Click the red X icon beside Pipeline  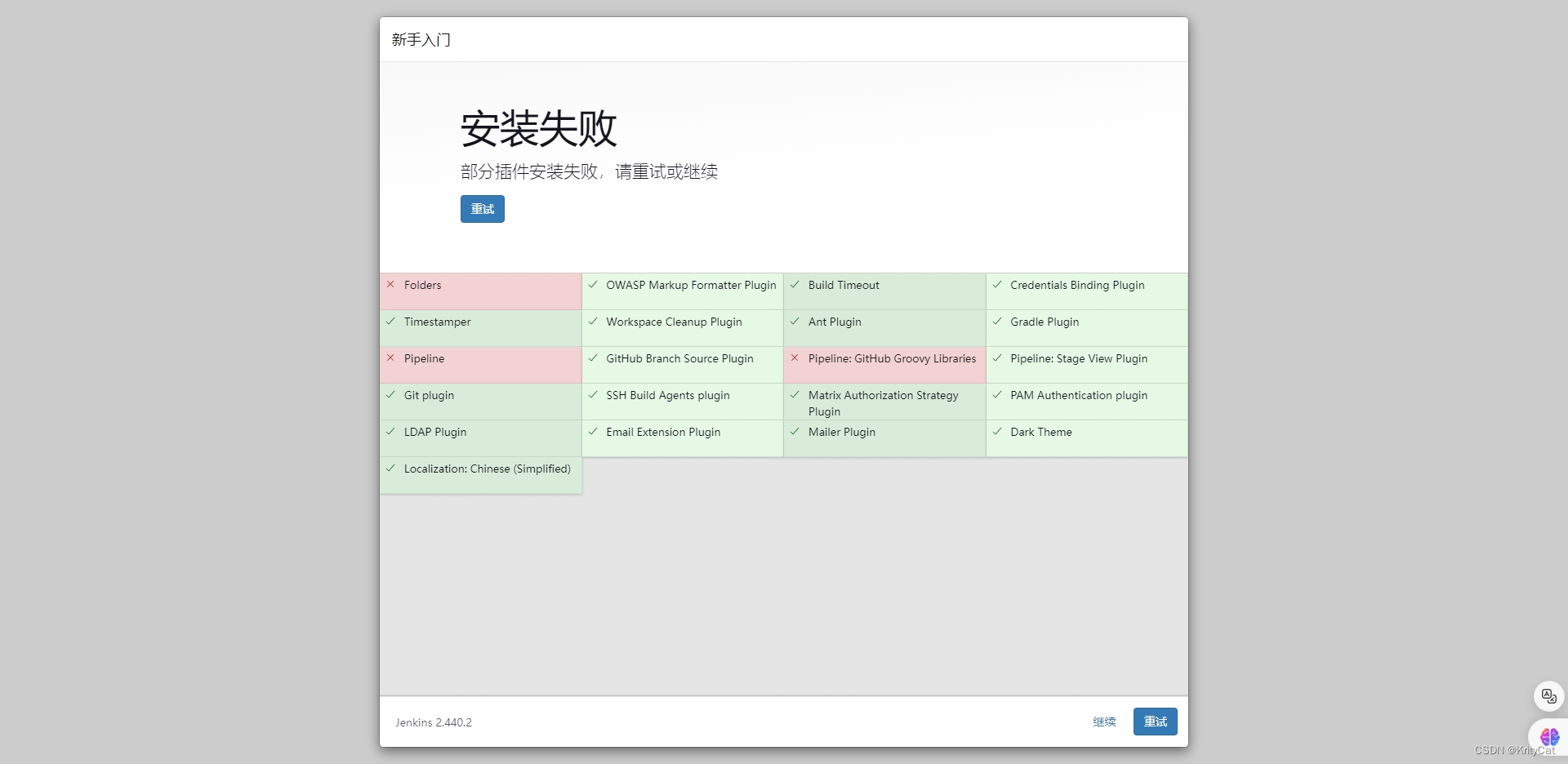390,358
